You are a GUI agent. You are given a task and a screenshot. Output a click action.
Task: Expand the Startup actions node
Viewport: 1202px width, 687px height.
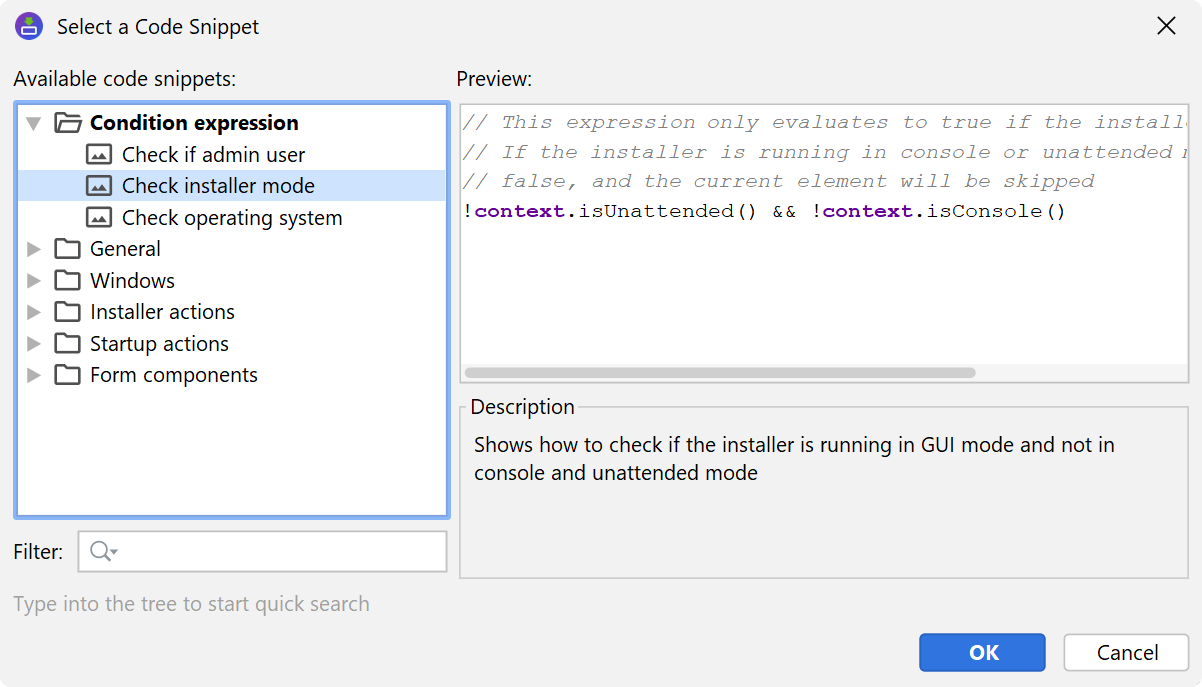click(x=34, y=344)
